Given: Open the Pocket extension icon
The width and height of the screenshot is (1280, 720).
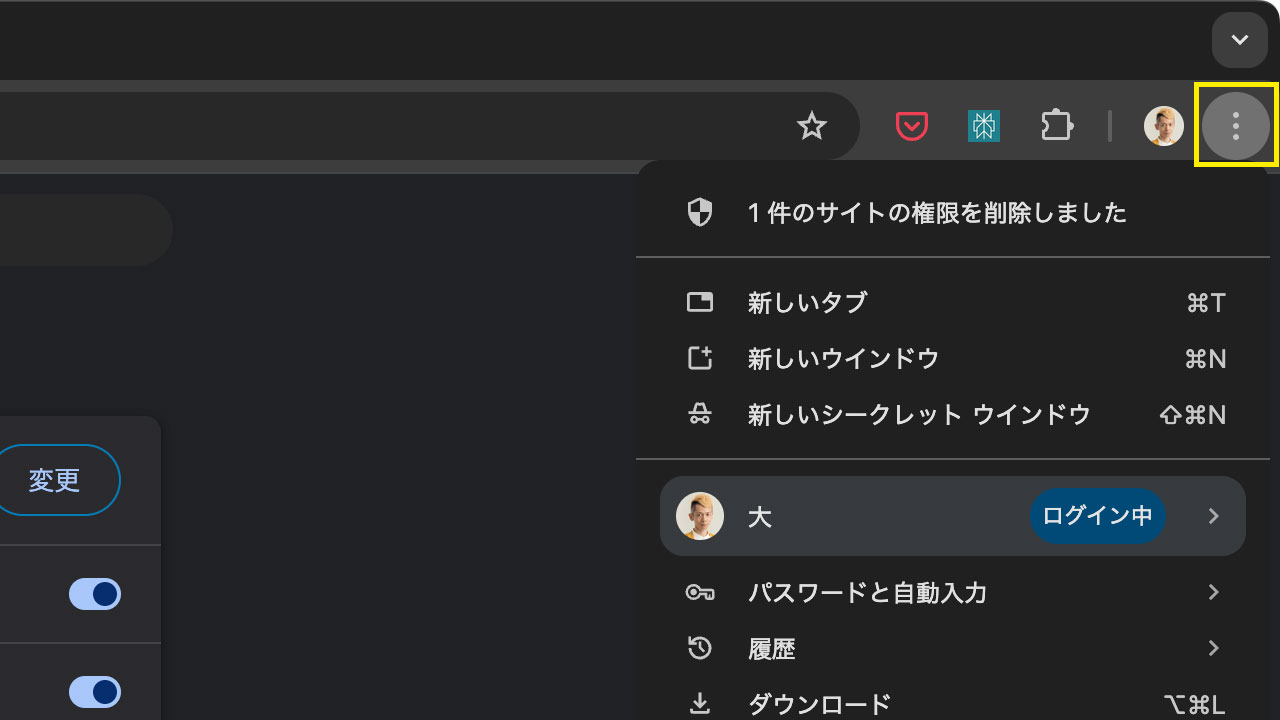Looking at the screenshot, I should coord(911,126).
